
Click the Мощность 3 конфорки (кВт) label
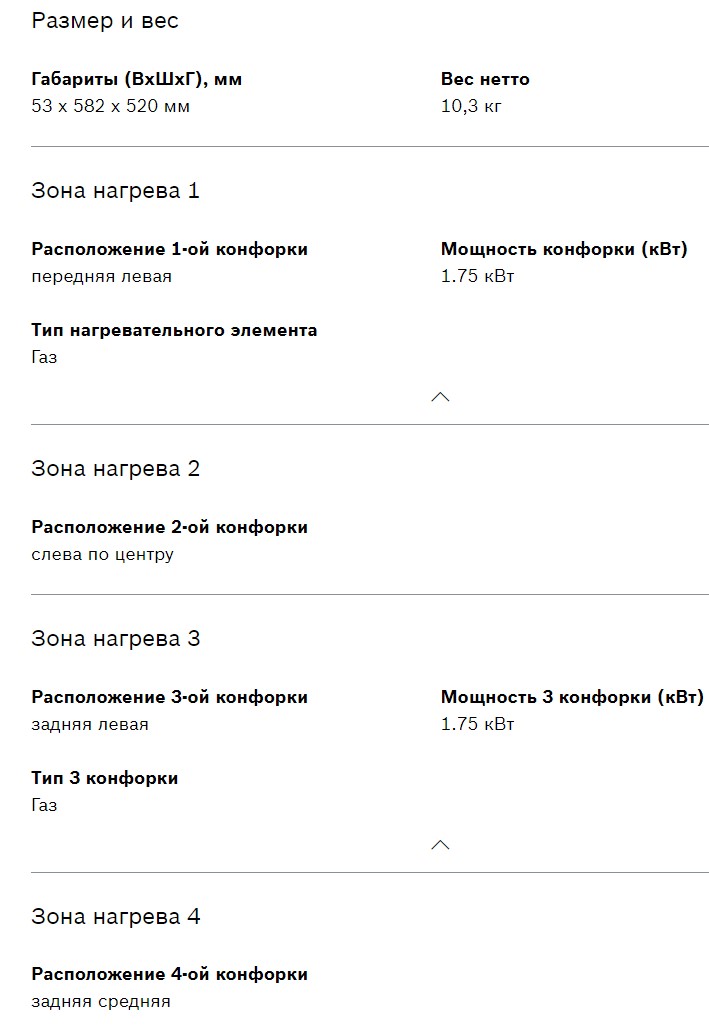572,697
